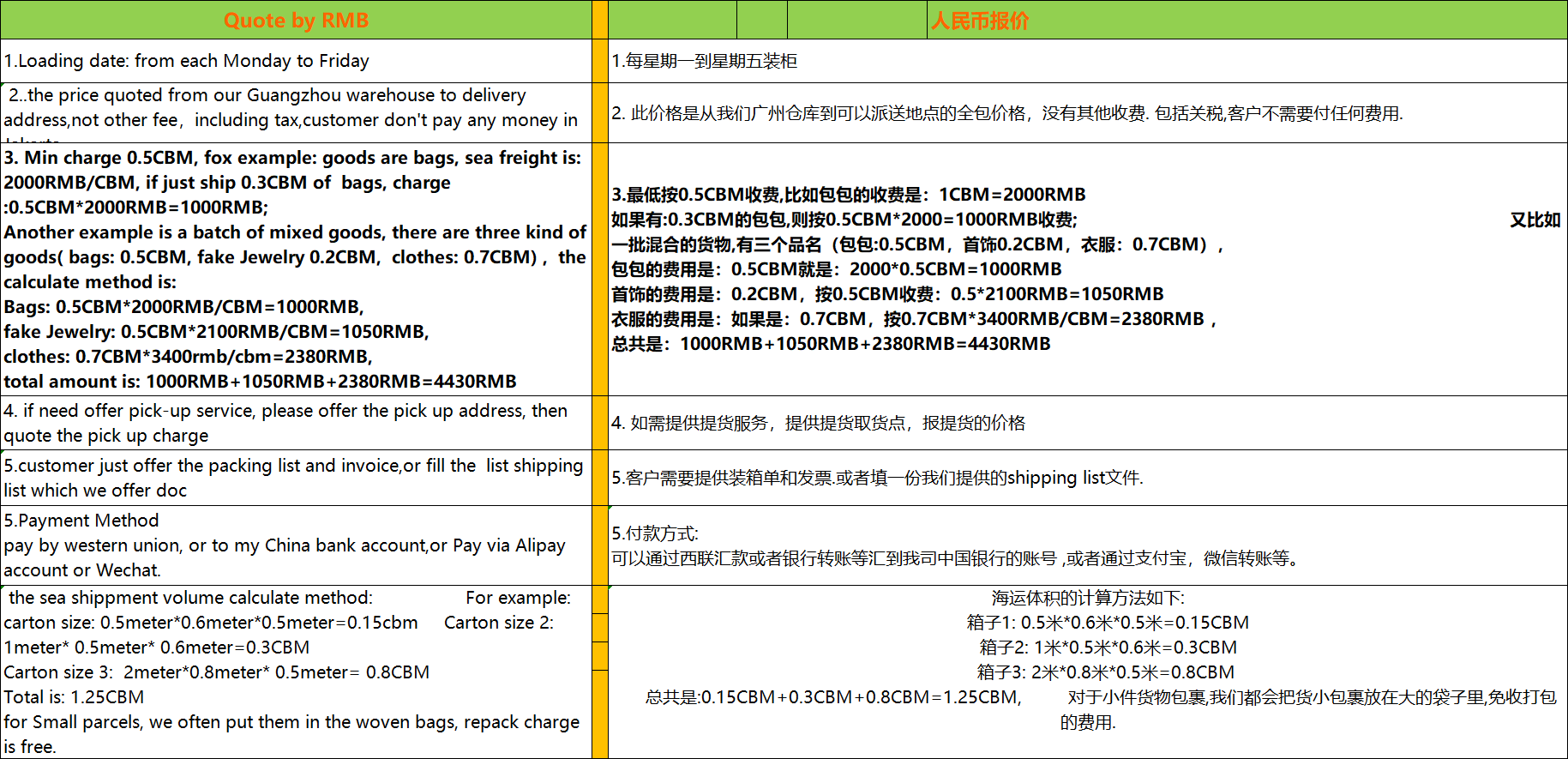The height and width of the screenshot is (759, 1568).
Task: Click the '每星期一到星期五装柜' cell
Action: coord(1088,61)
